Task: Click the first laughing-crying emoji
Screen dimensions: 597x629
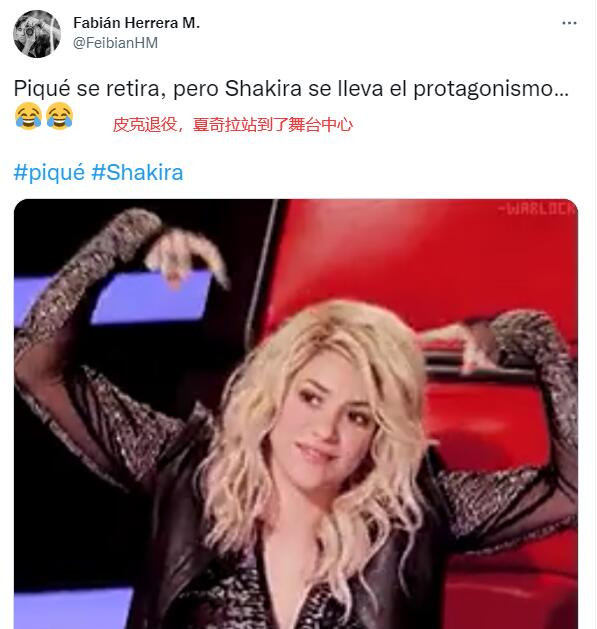Action: pos(28,116)
